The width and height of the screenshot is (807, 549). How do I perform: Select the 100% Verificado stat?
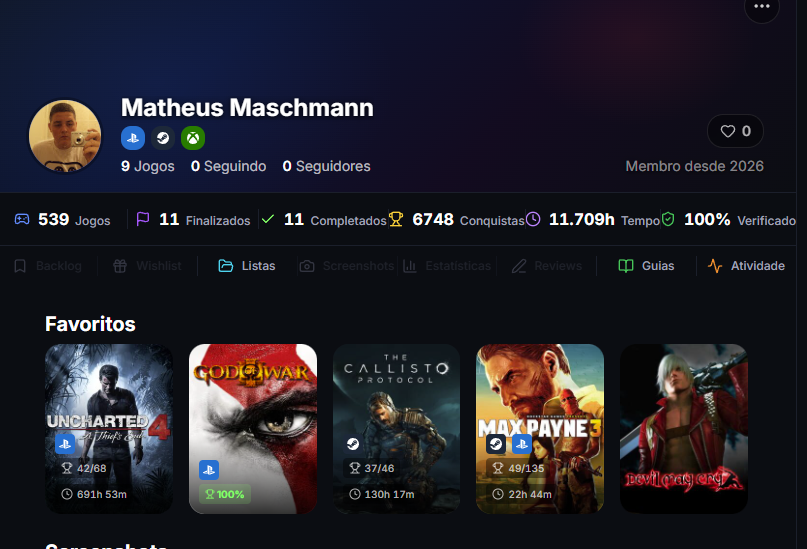tap(729, 220)
